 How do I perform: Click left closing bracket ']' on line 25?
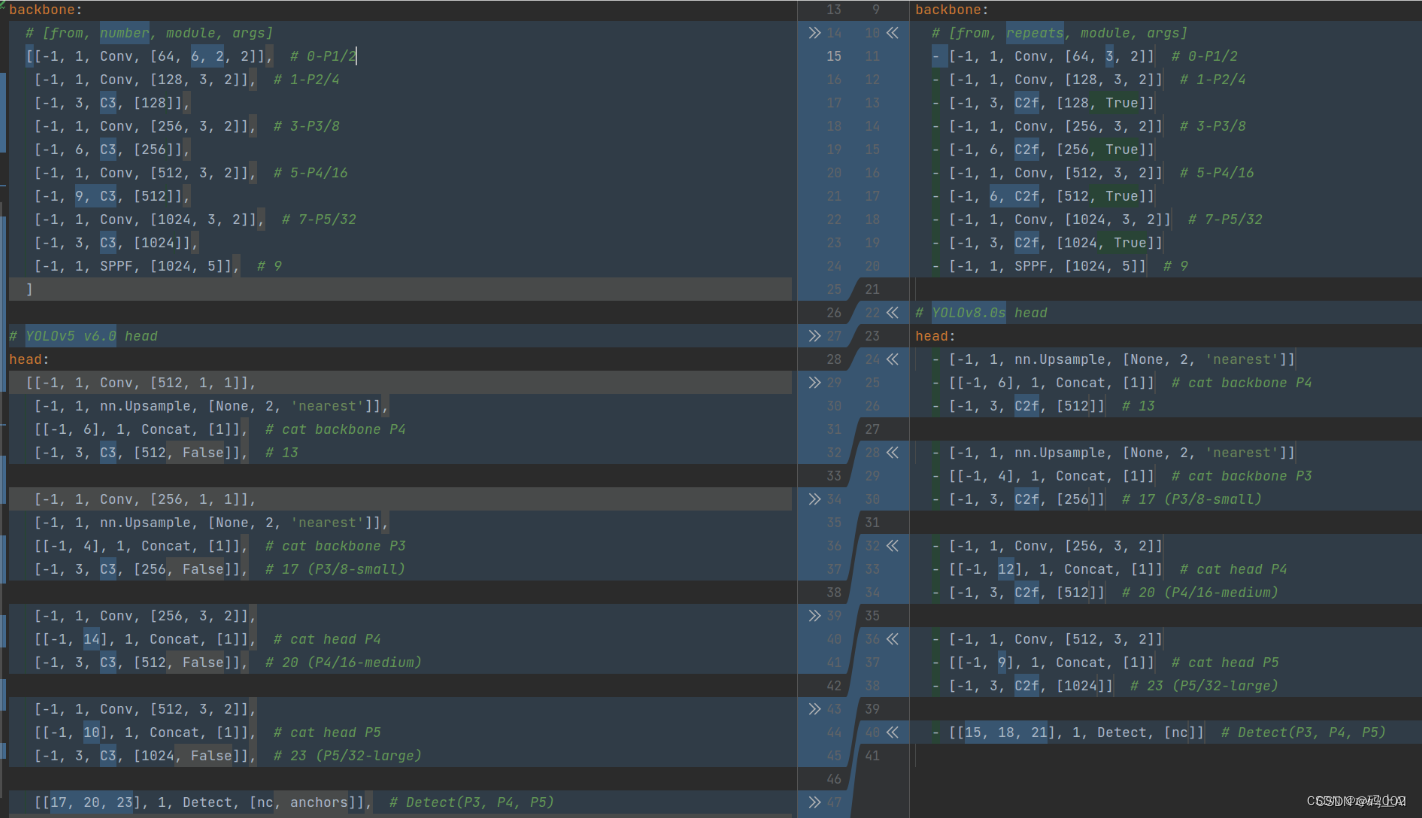coord(30,290)
